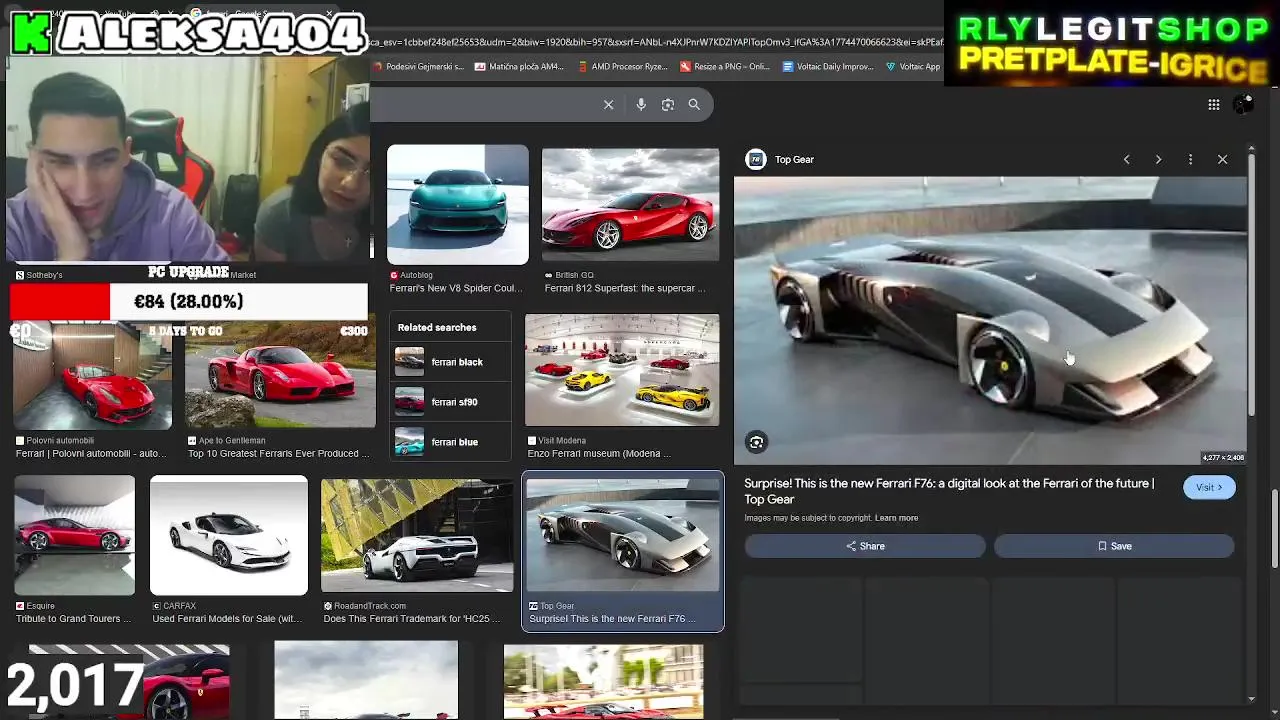This screenshot has height=720, width=1280.
Task: Click the Top Gear source logo in preview
Action: pyautogui.click(x=756, y=159)
